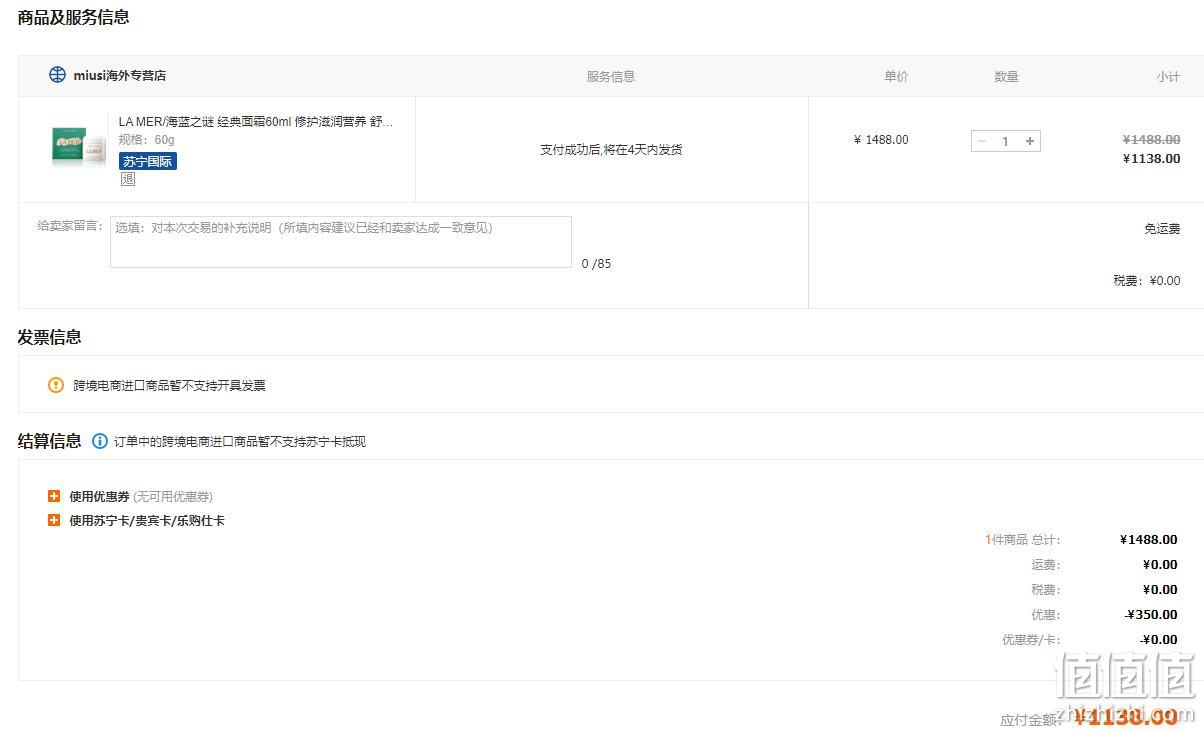
Task: Click the struck-through subtotal ¥1488.00
Action: [x=1151, y=140]
